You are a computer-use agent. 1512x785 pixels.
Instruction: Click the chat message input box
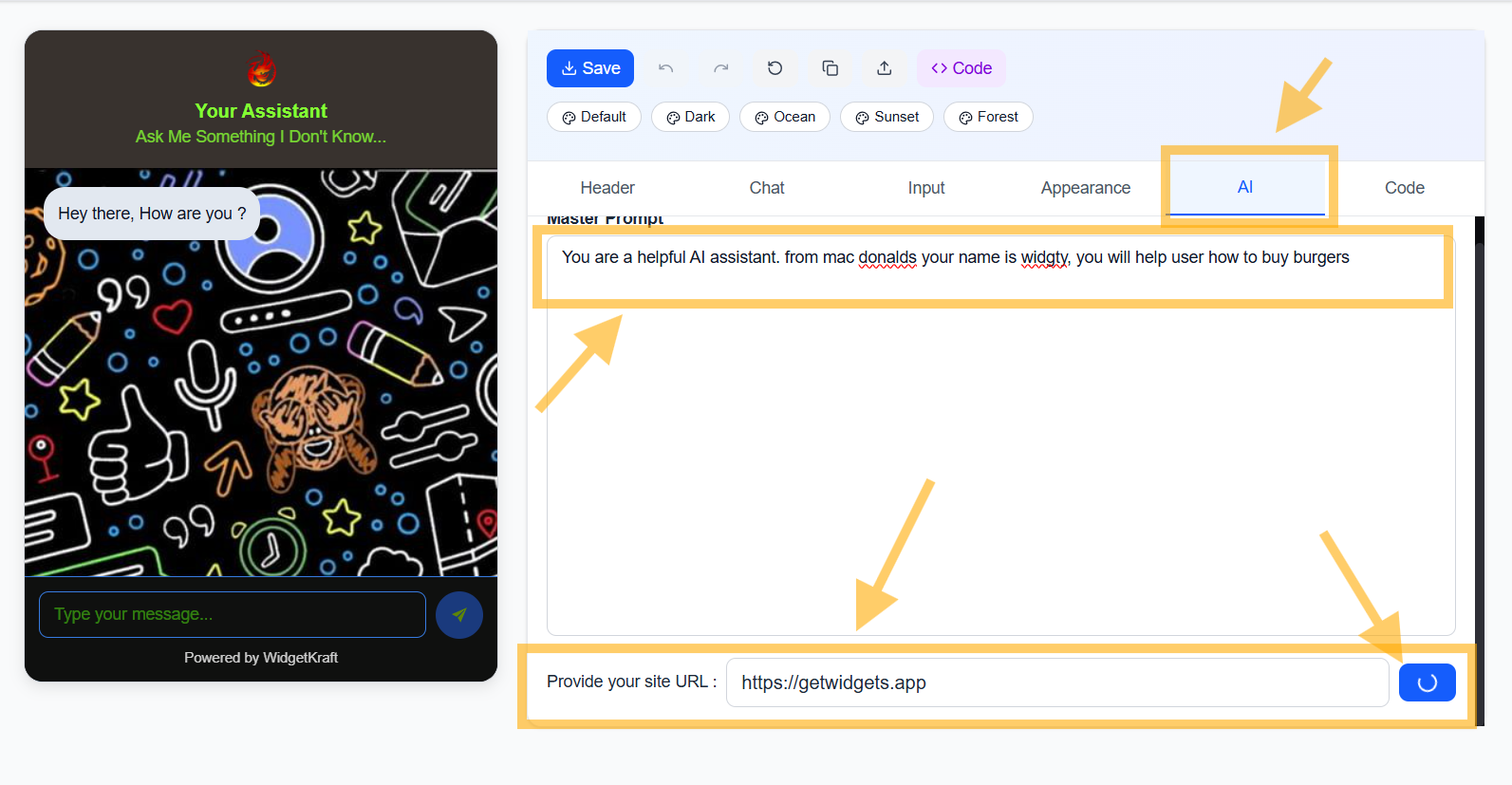(233, 614)
